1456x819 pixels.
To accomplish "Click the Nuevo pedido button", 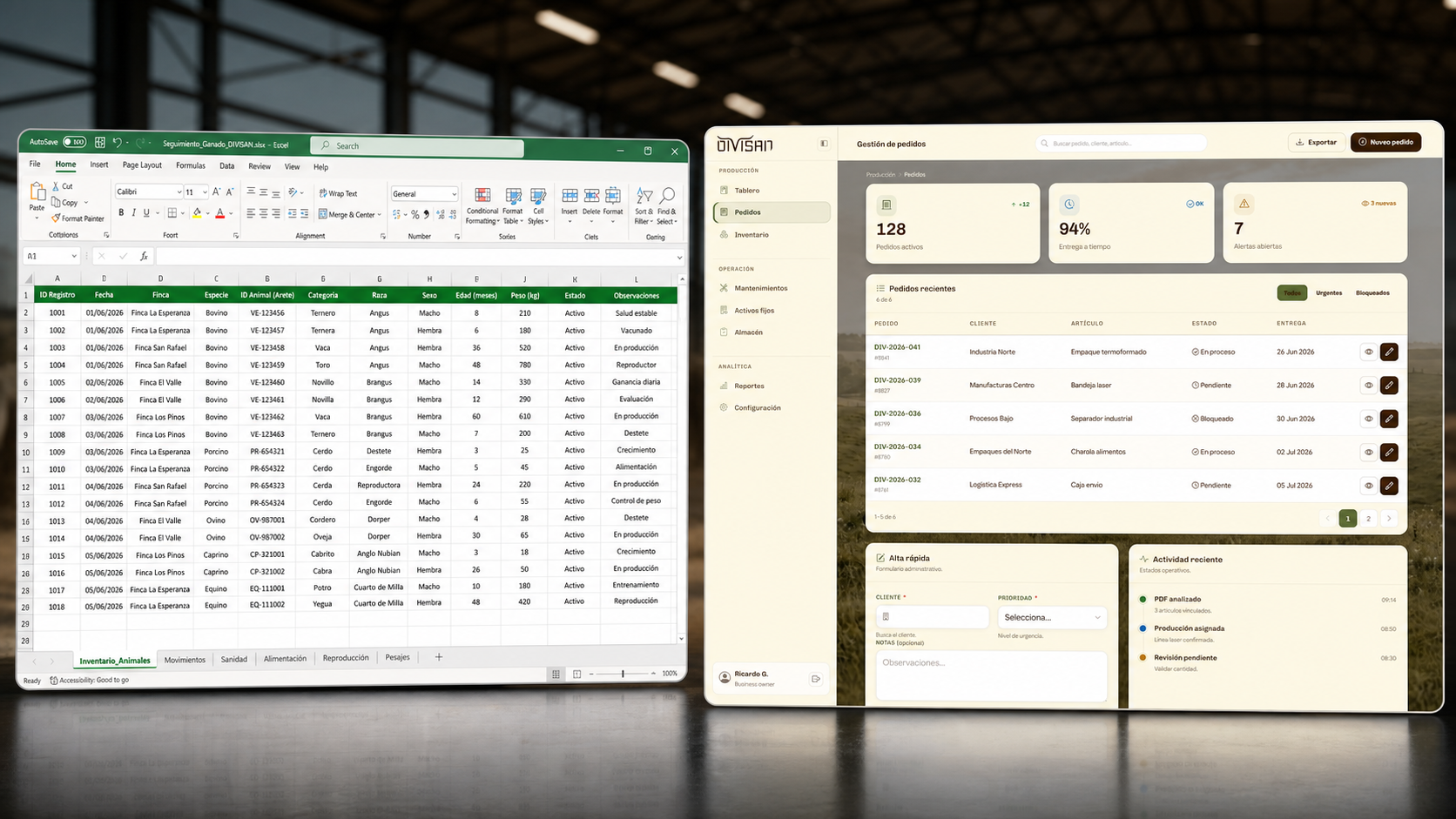I will [1385, 142].
